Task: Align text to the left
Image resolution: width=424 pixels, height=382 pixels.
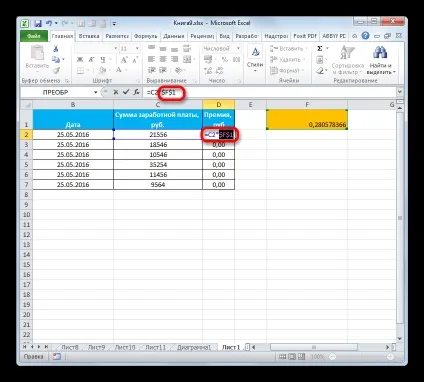Action: (151, 59)
